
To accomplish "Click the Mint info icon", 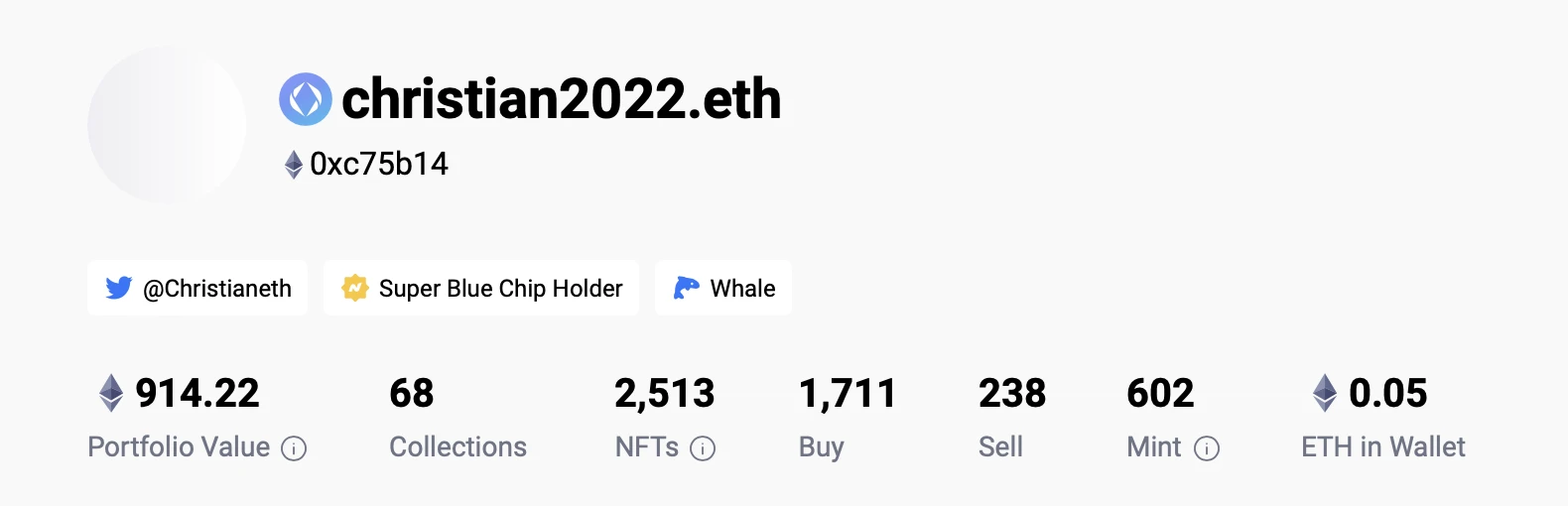I will point(1207,448).
